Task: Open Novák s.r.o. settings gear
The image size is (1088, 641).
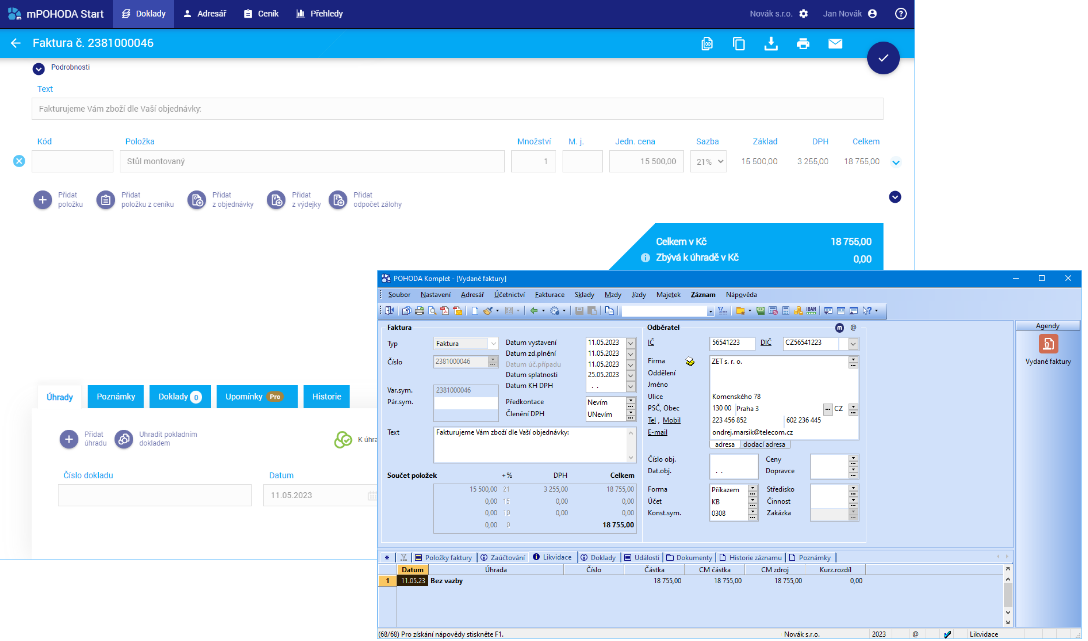Action: coord(804,14)
